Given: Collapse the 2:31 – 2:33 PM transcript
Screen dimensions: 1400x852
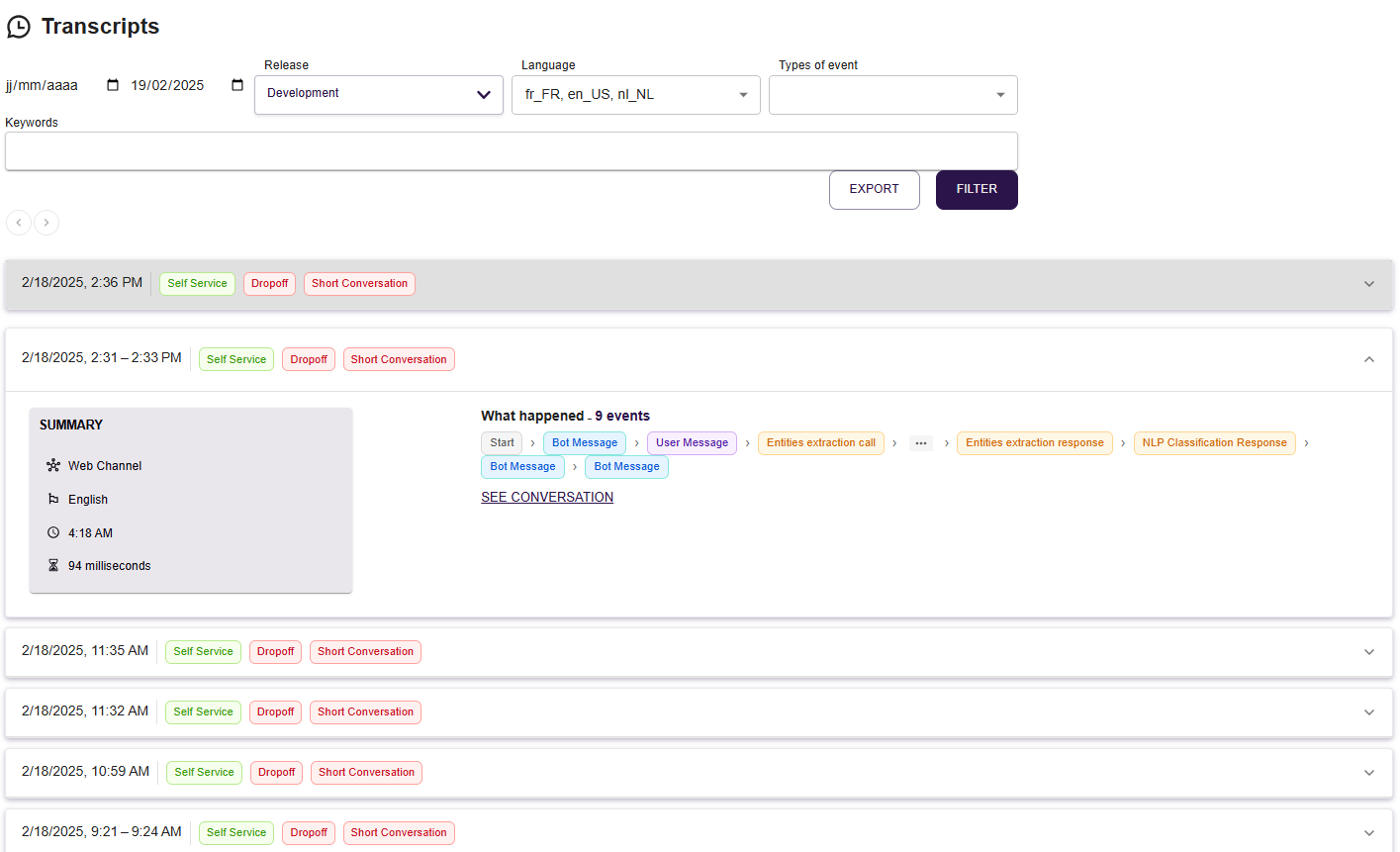Looking at the screenshot, I should click(x=1369, y=359).
